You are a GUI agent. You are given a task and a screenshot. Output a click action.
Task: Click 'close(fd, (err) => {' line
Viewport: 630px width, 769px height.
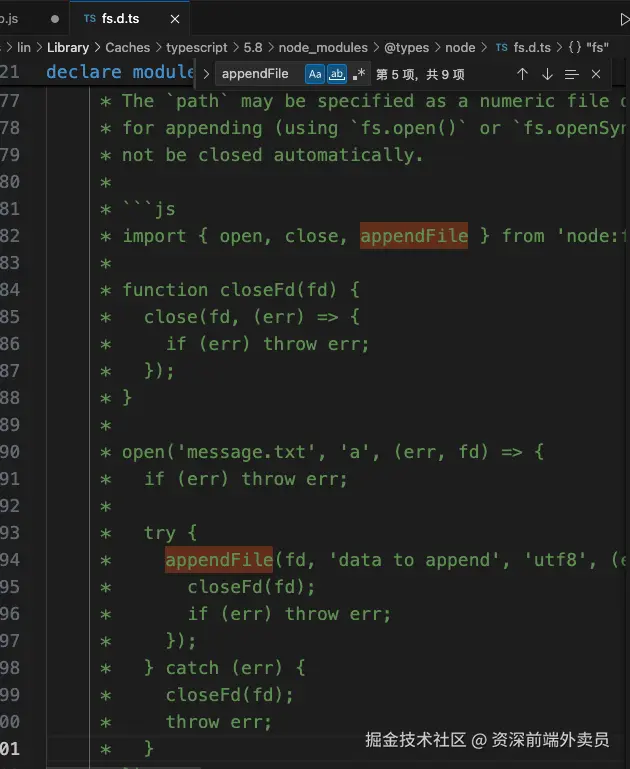[252, 317]
